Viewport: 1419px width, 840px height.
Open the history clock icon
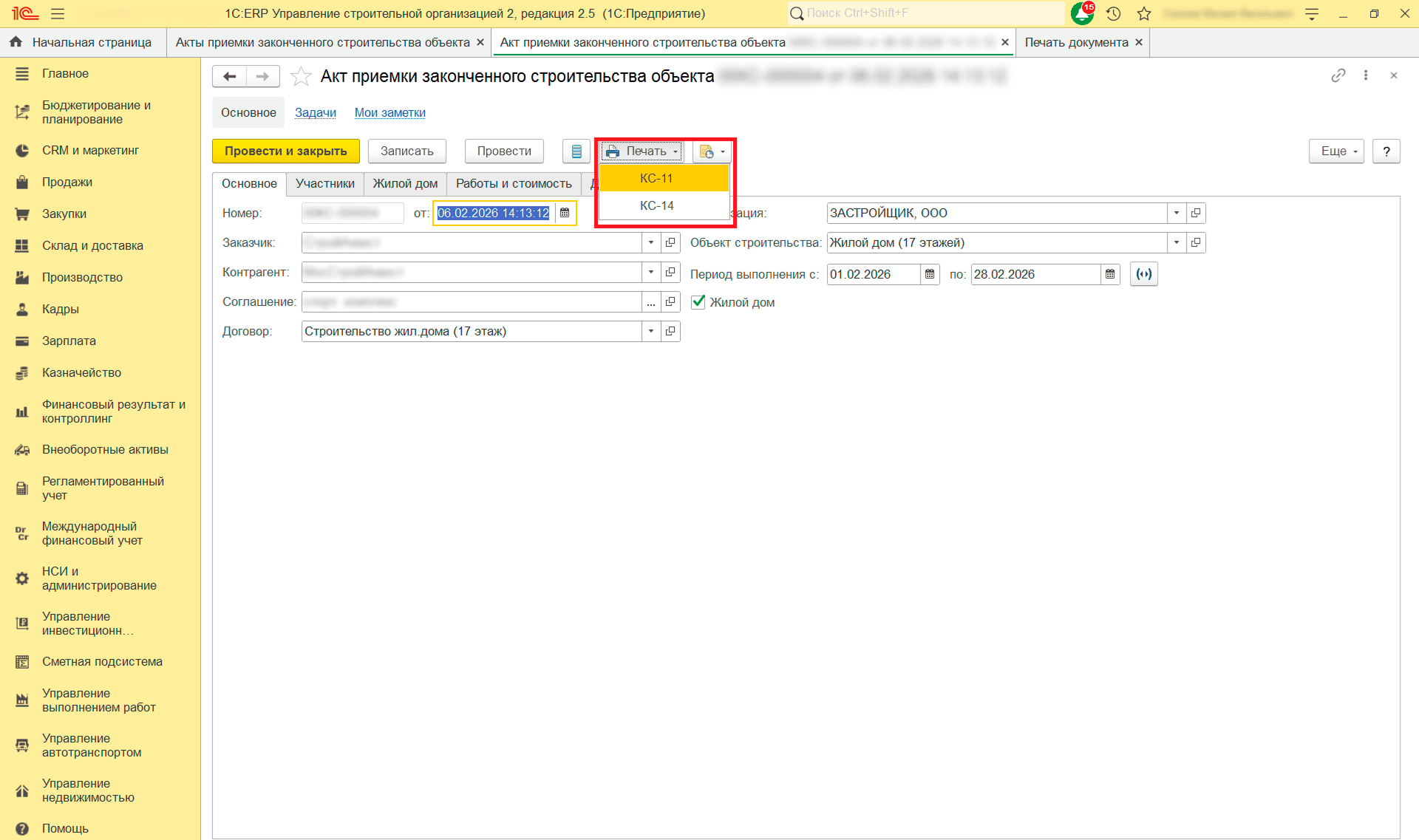pyautogui.click(x=1114, y=13)
